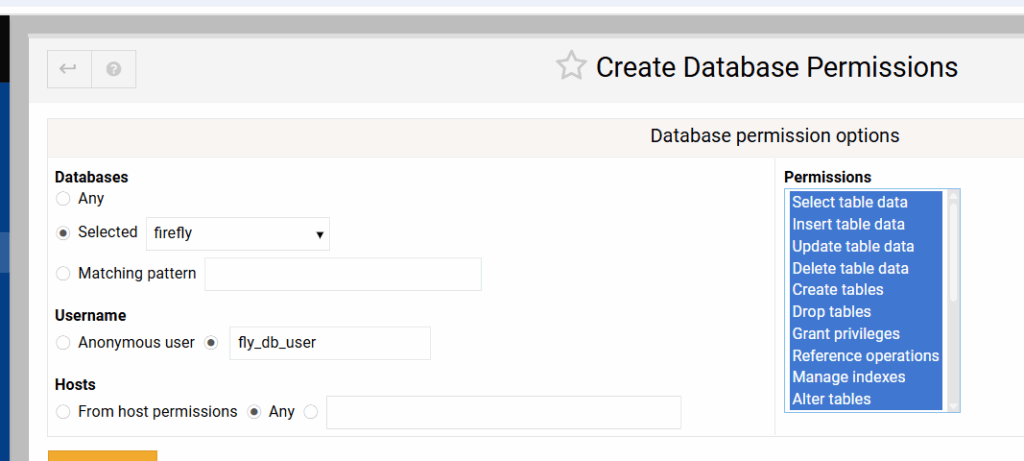Screen dimensions: 1024x461
Task: Select Anonymous user radio button
Action: point(64,343)
